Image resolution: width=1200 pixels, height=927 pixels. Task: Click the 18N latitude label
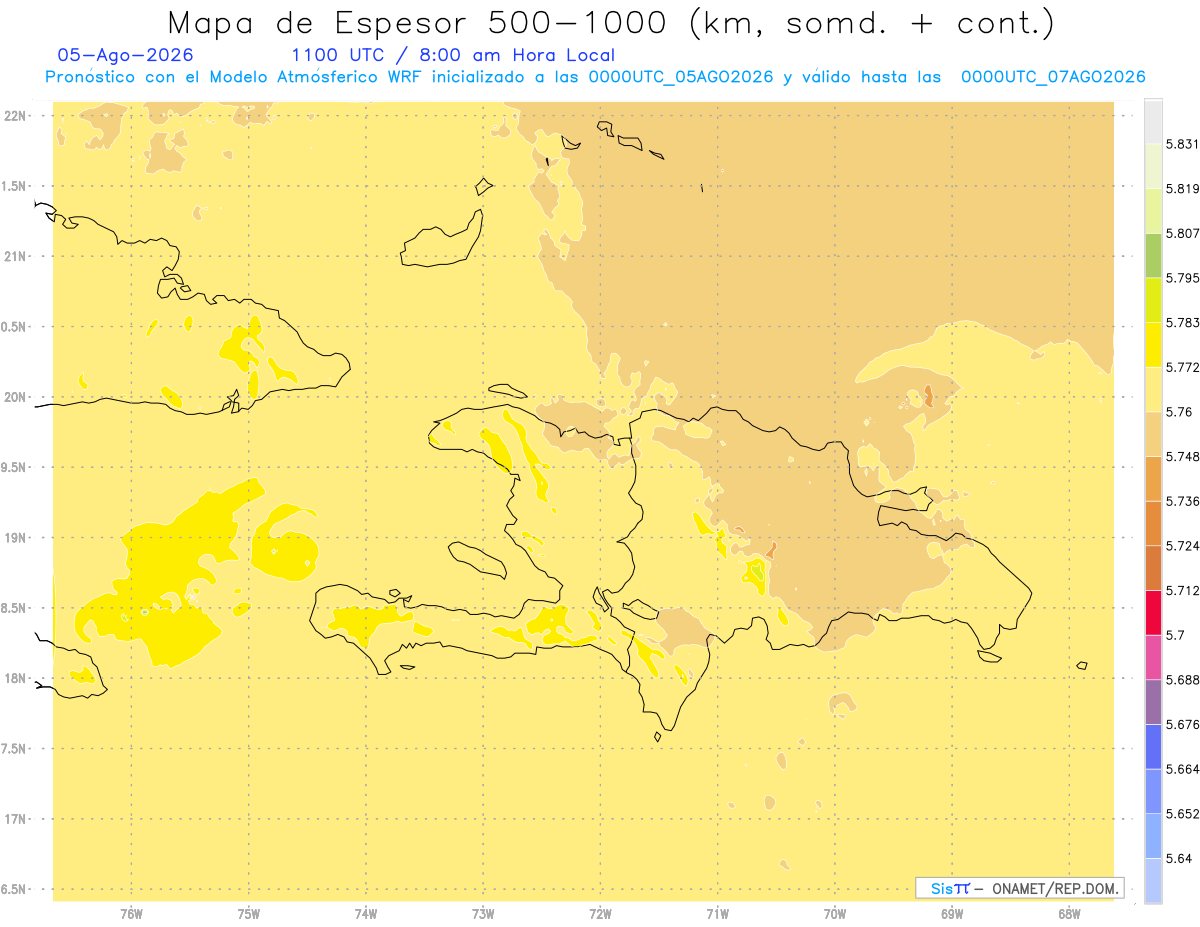(x=17, y=679)
